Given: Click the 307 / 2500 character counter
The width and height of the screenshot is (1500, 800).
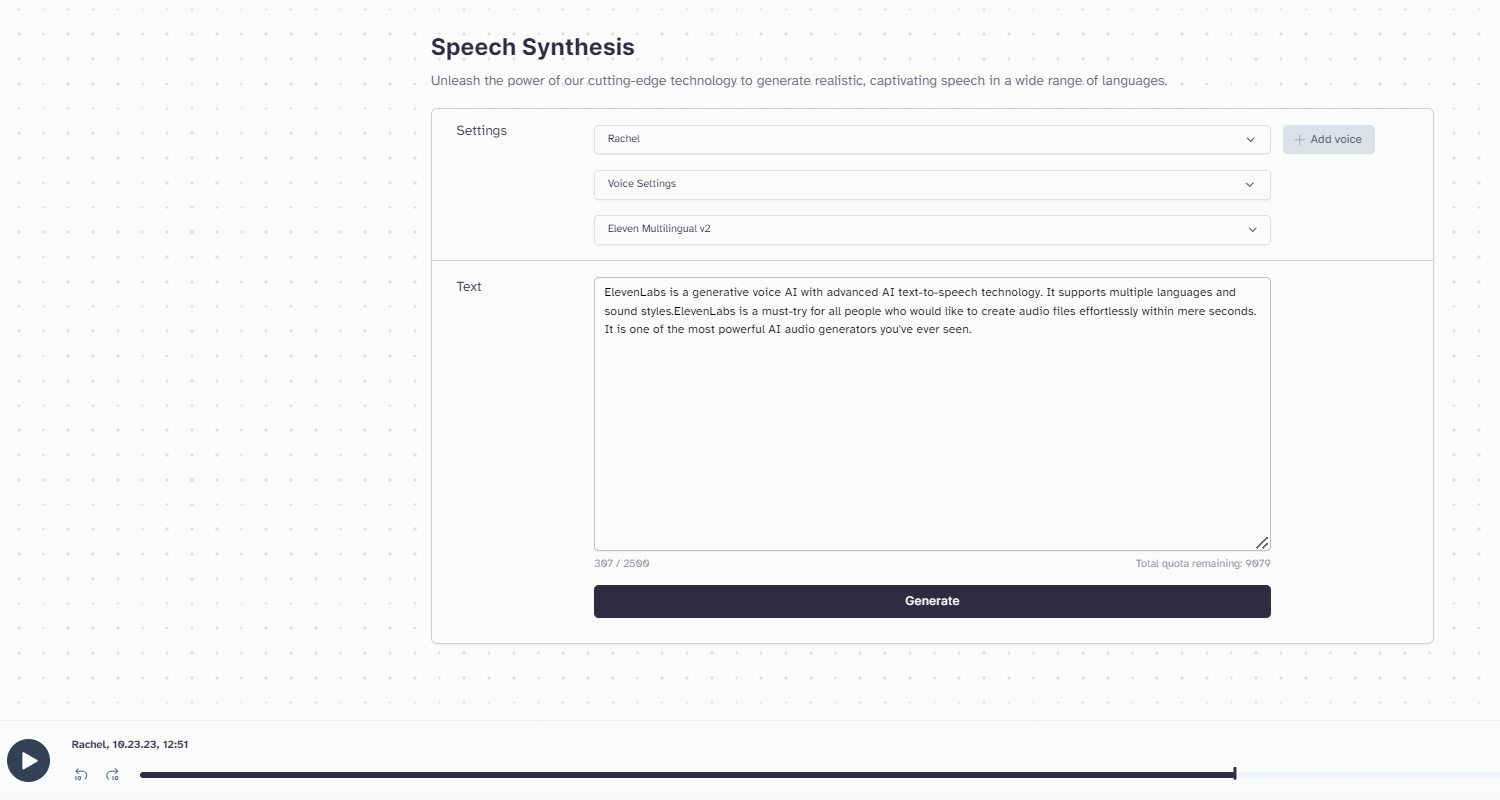Looking at the screenshot, I should tap(622, 564).
